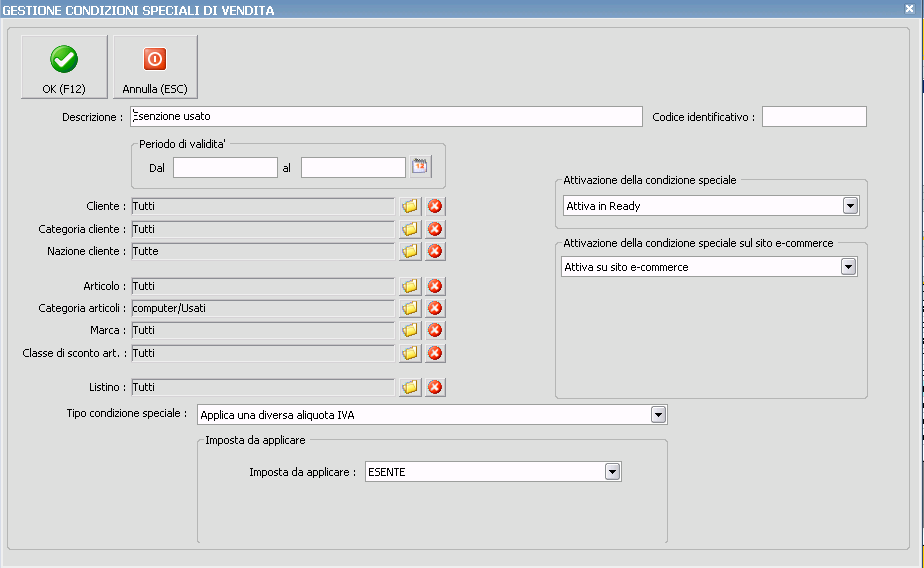Browse for a Cliente with folder icon
The width and height of the screenshot is (924, 568).
click(x=410, y=206)
